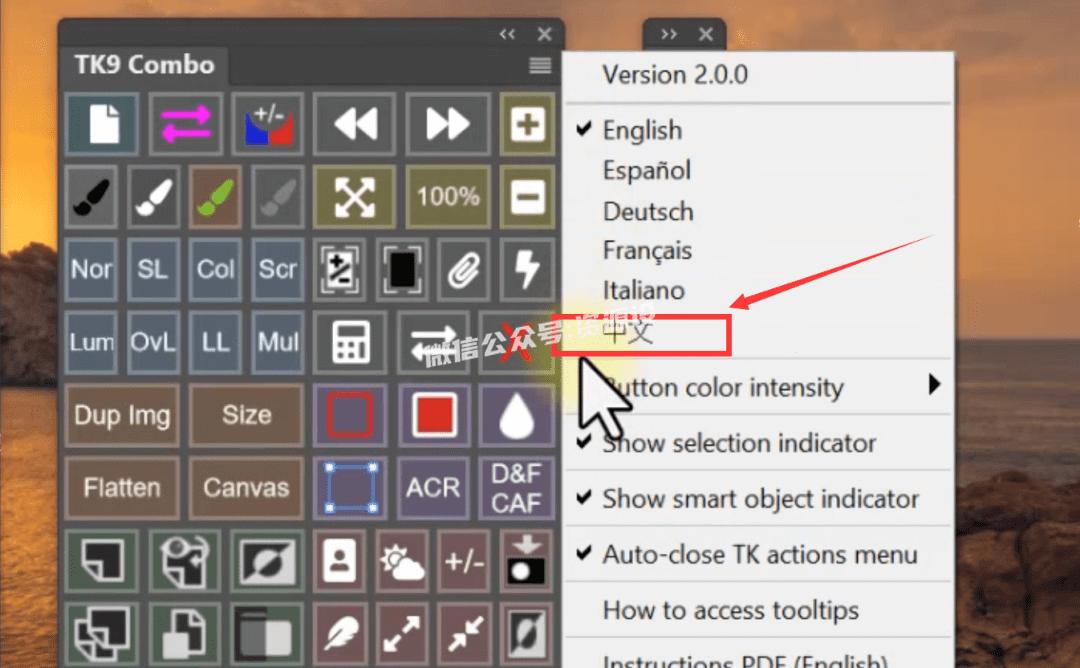1080x668 pixels.
Task: Click the blue transform handles square icon
Action: (351, 488)
